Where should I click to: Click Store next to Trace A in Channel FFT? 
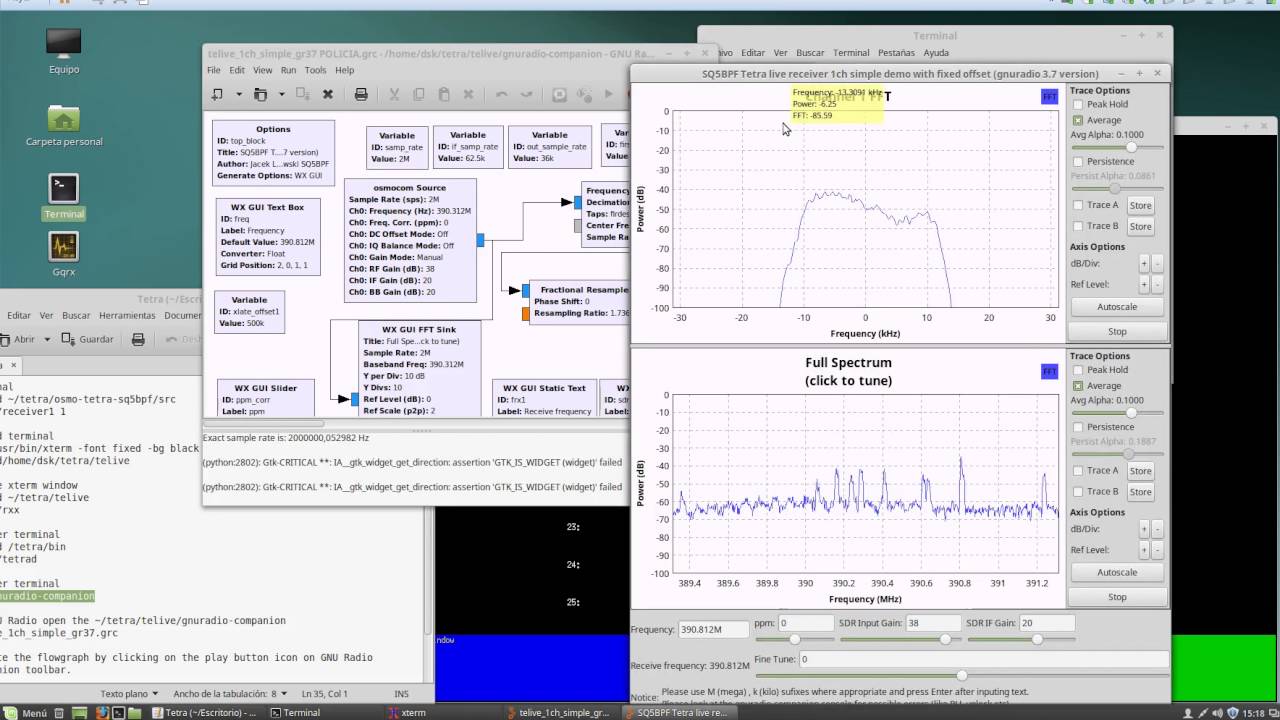(x=1140, y=205)
